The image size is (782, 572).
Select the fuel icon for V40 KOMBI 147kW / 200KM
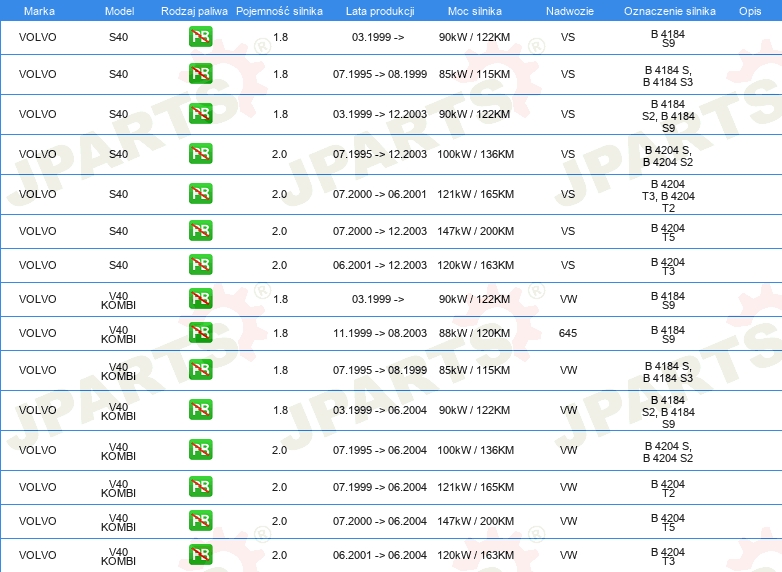pyautogui.click(x=200, y=521)
